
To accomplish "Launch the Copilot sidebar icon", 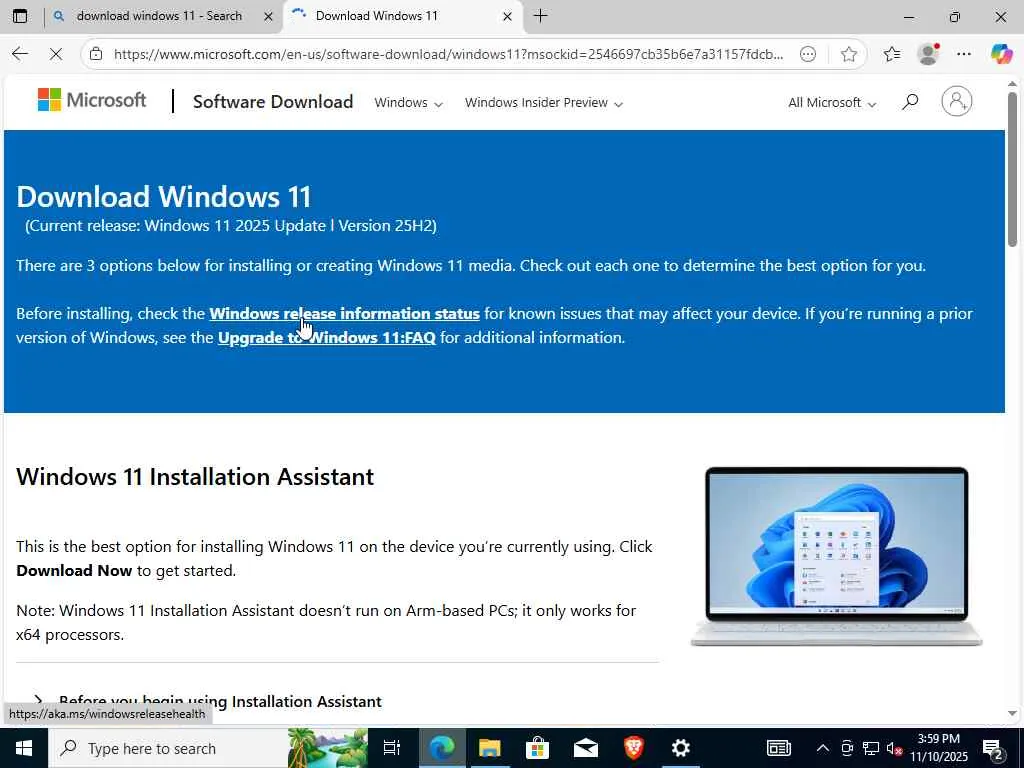I will point(1000,54).
